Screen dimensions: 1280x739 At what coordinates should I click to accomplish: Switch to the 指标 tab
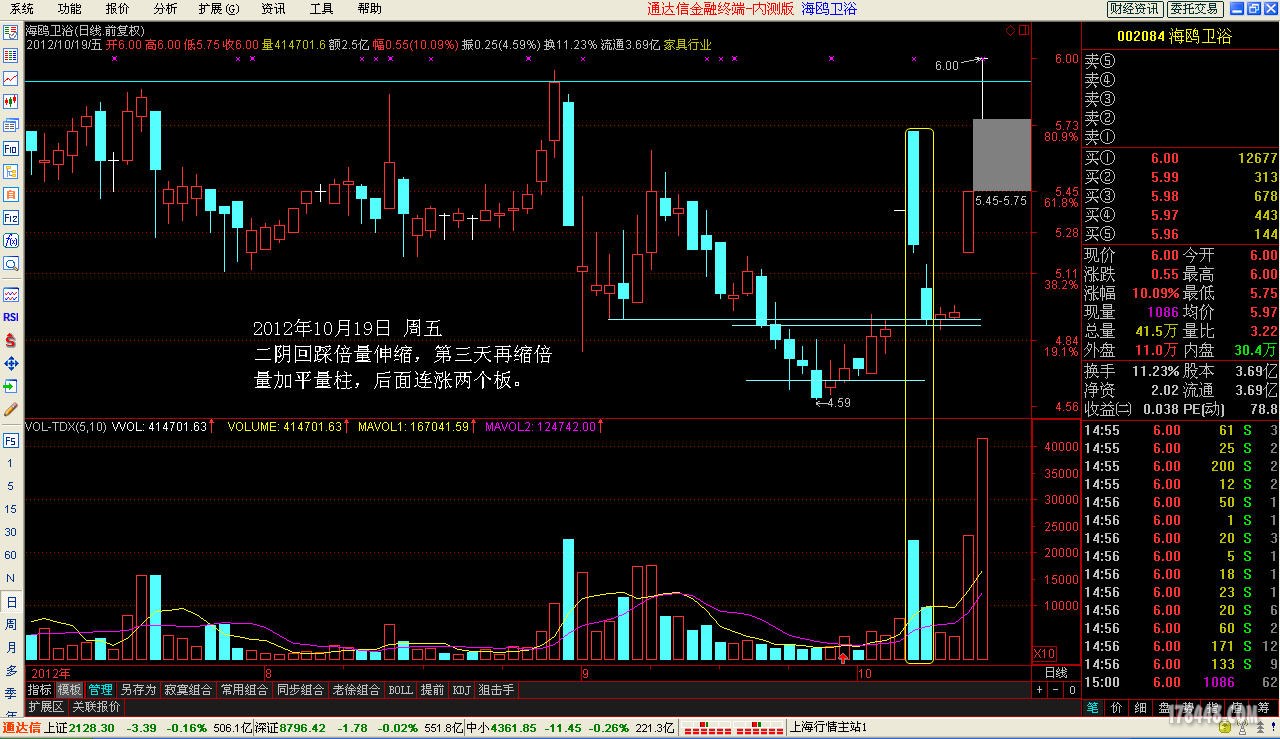pyautogui.click(x=40, y=690)
